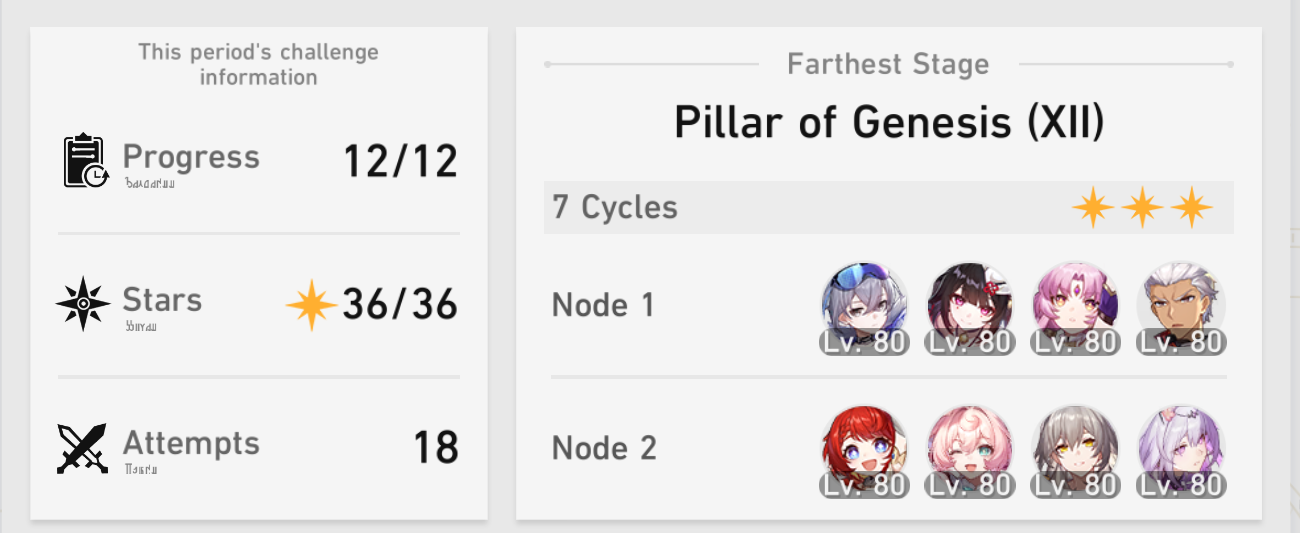Viewport: 1300px width, 533px height.
Task: Click the Pillar of Genesis (XII) title
Action: click(x=889, y=122)
